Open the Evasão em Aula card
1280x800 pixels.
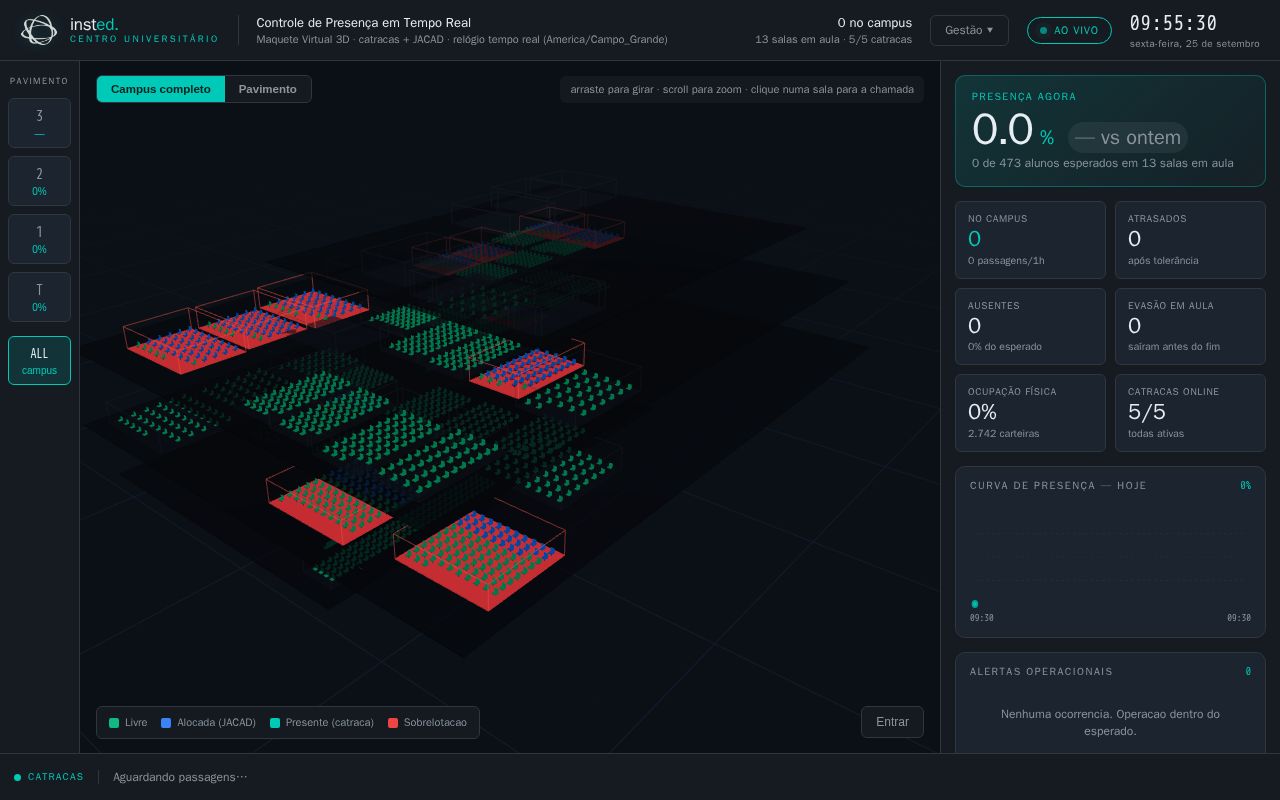click(x=1190, y=326)
